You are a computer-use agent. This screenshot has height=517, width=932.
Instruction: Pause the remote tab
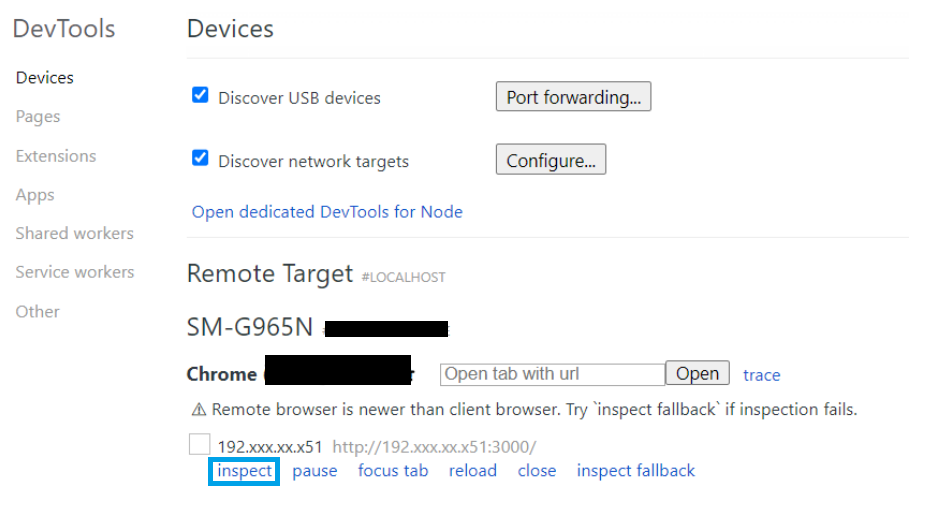[x=314, y=471]
